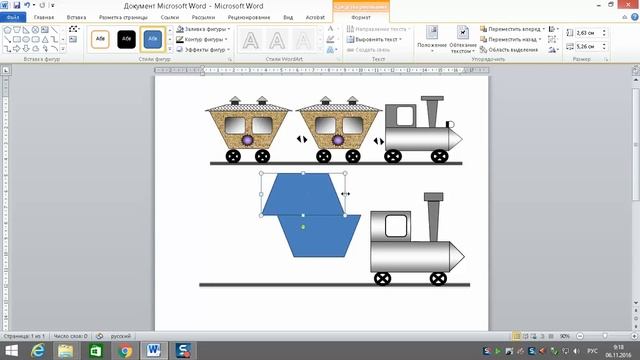The height and width of the screenshot is (360, 640).
Task: Minimize the ribbon with the caret icon
Action: [x=624, y=17]
